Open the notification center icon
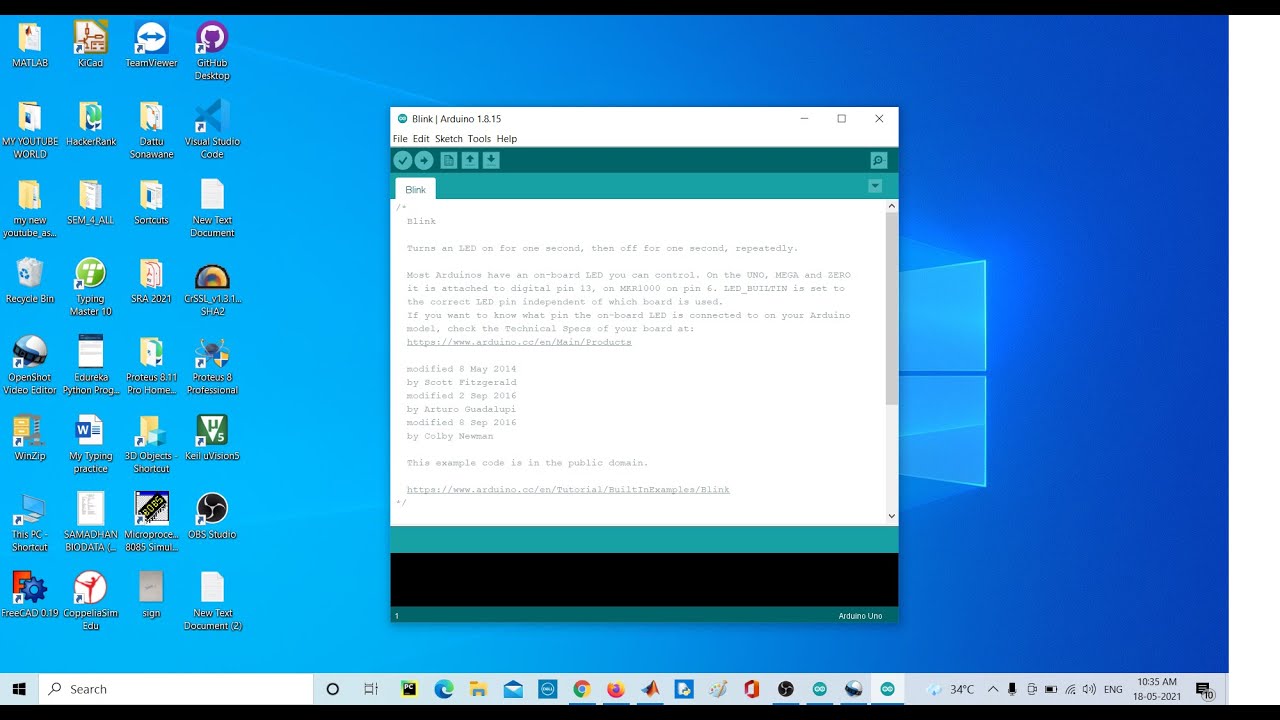 [x=1204, y=689]
